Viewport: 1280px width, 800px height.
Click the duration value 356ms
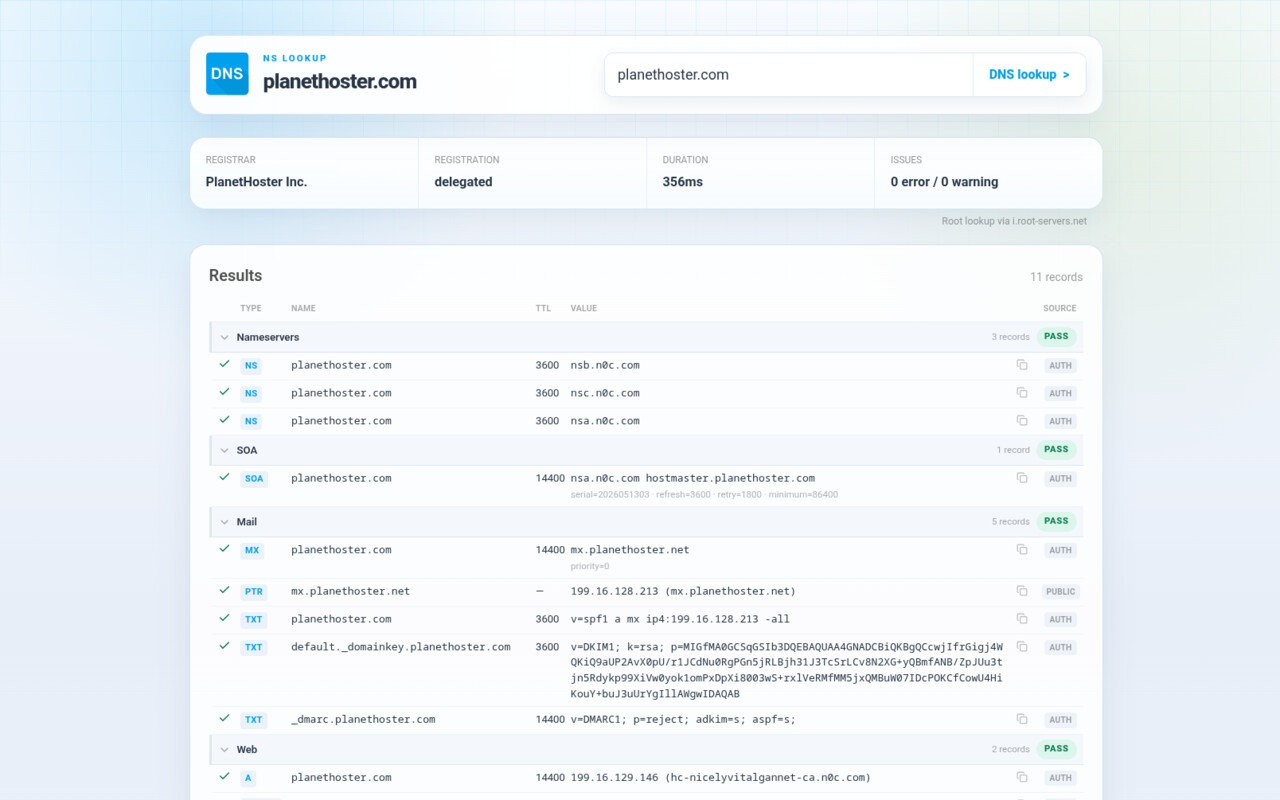click(682, 182)
